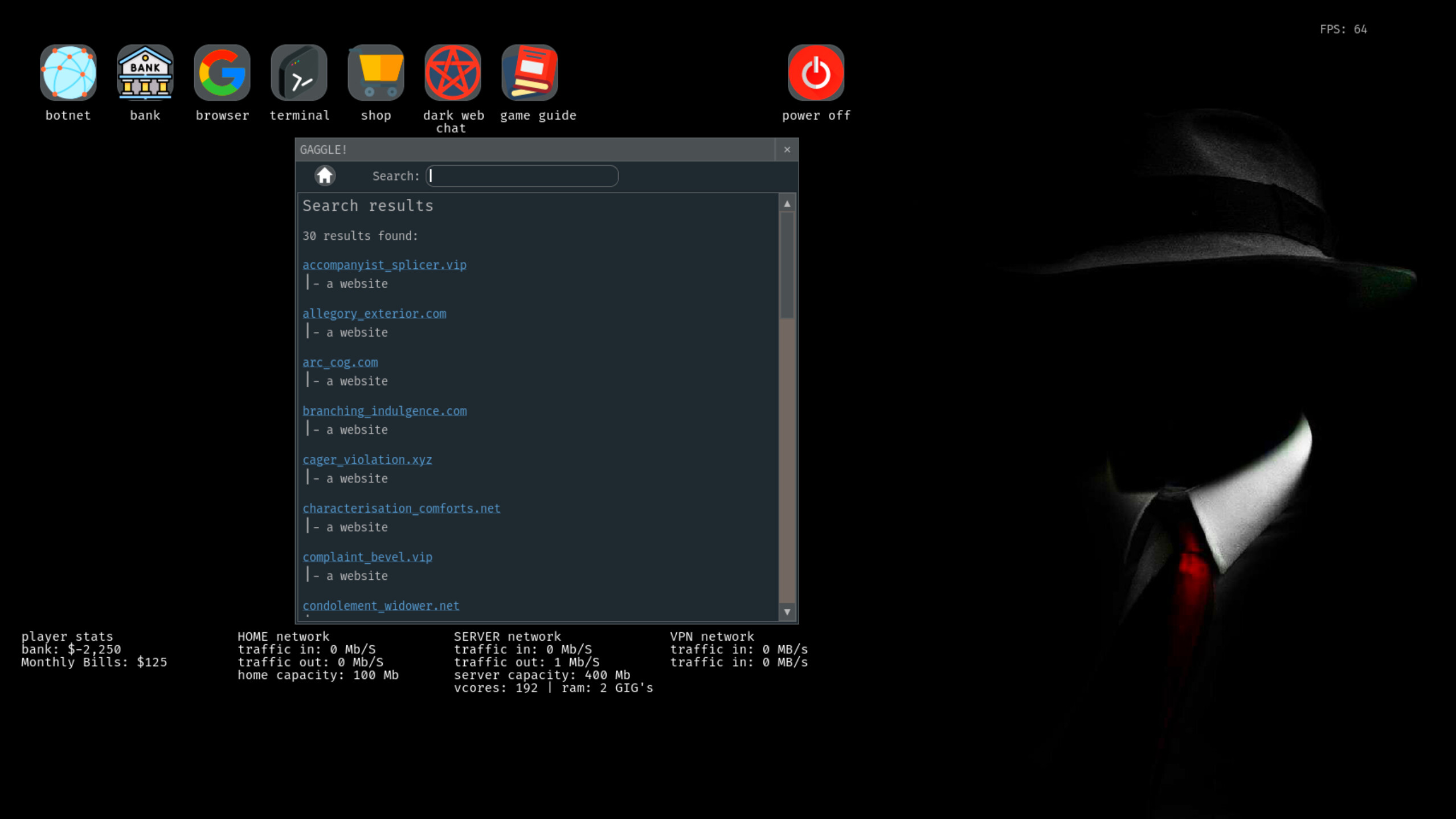
Task: Open the arc_cog.com link
Action: click(340, 362)
